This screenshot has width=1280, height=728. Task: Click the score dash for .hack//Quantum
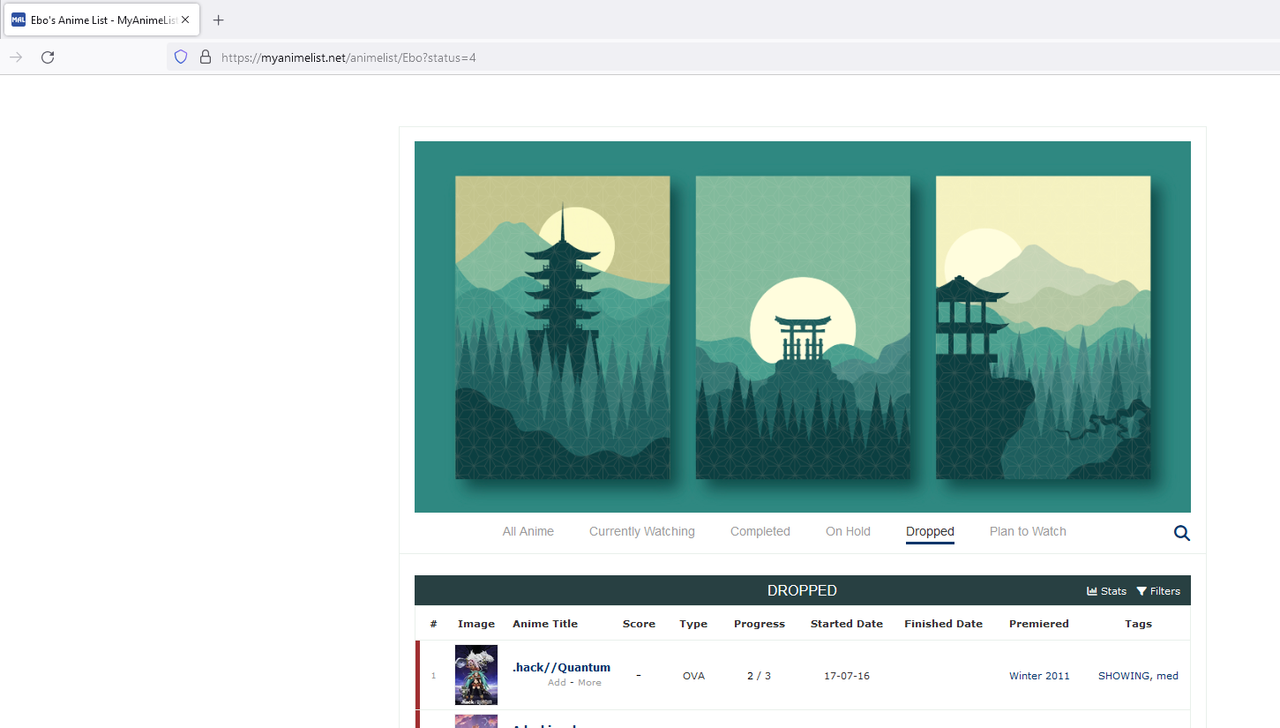[x=639, y=675]
